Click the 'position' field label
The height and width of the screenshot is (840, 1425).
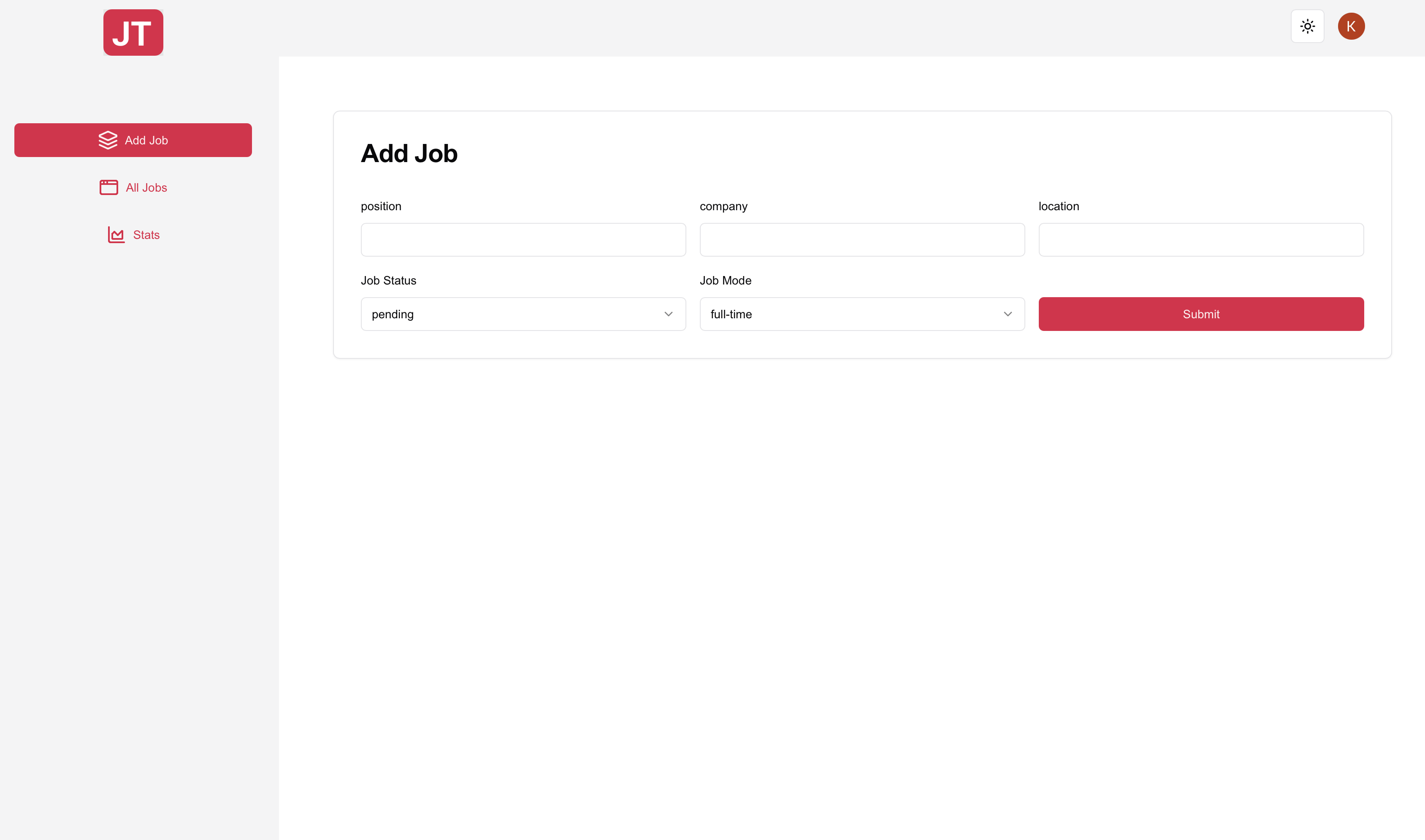pyautogui.click(x=381, y=206)
